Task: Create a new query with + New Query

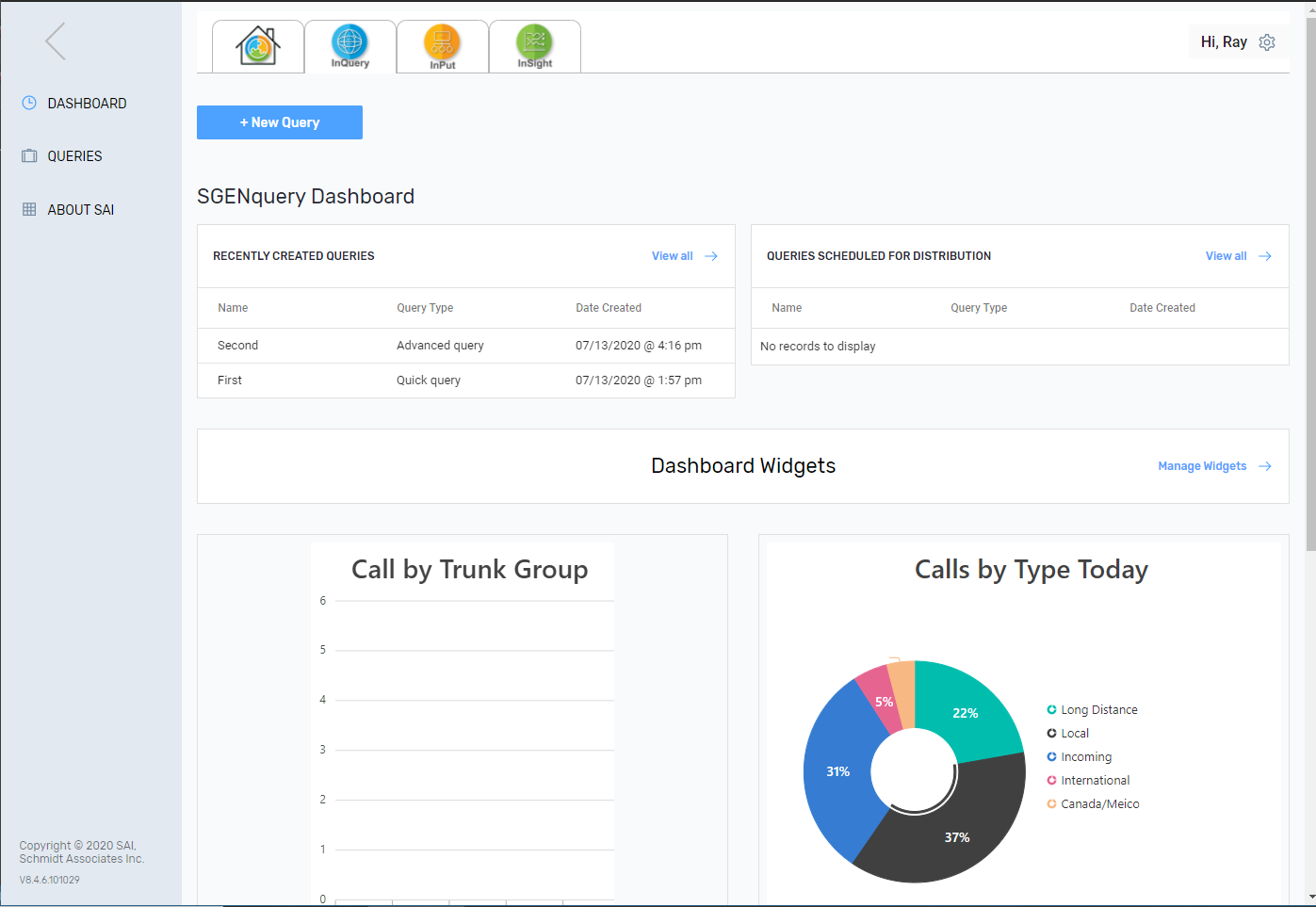Action: point(280,122)
